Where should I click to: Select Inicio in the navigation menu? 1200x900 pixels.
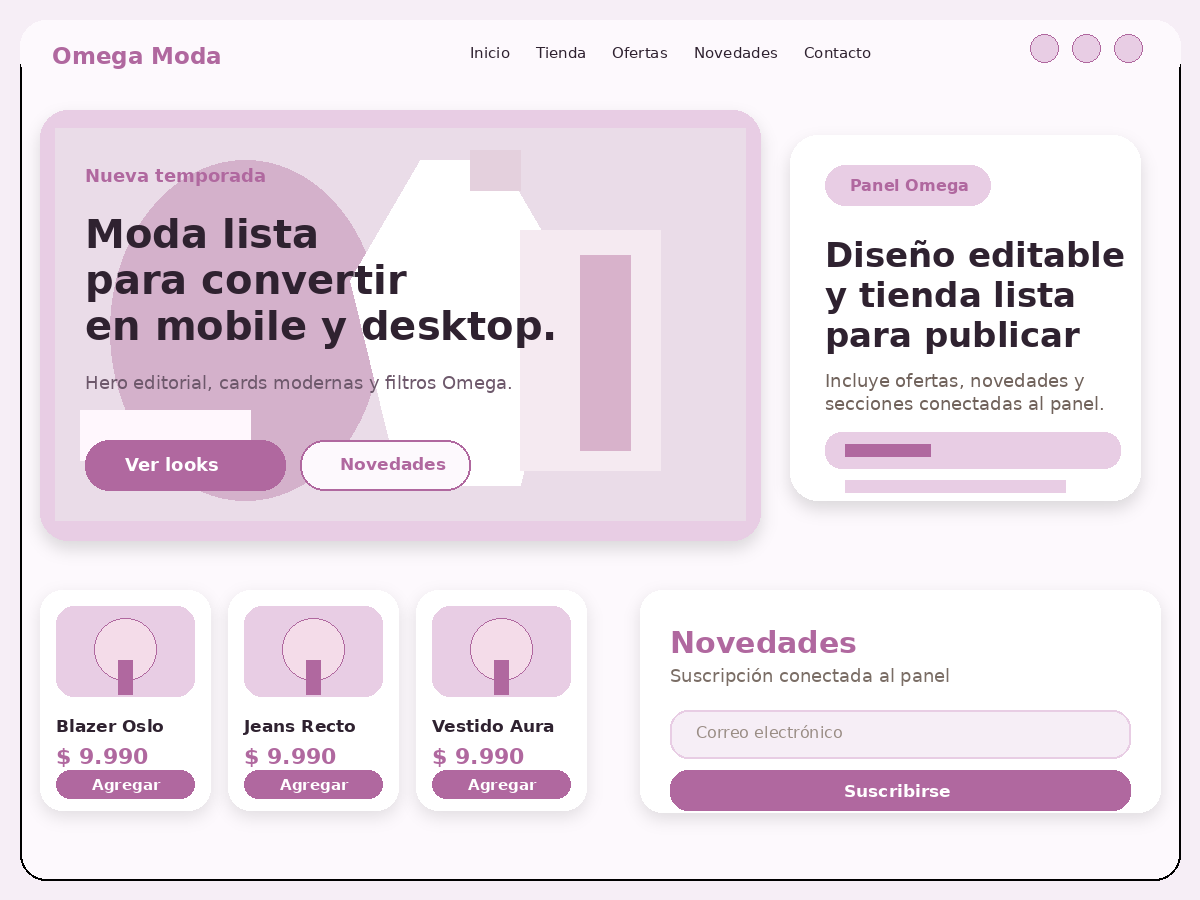(490, 53)
